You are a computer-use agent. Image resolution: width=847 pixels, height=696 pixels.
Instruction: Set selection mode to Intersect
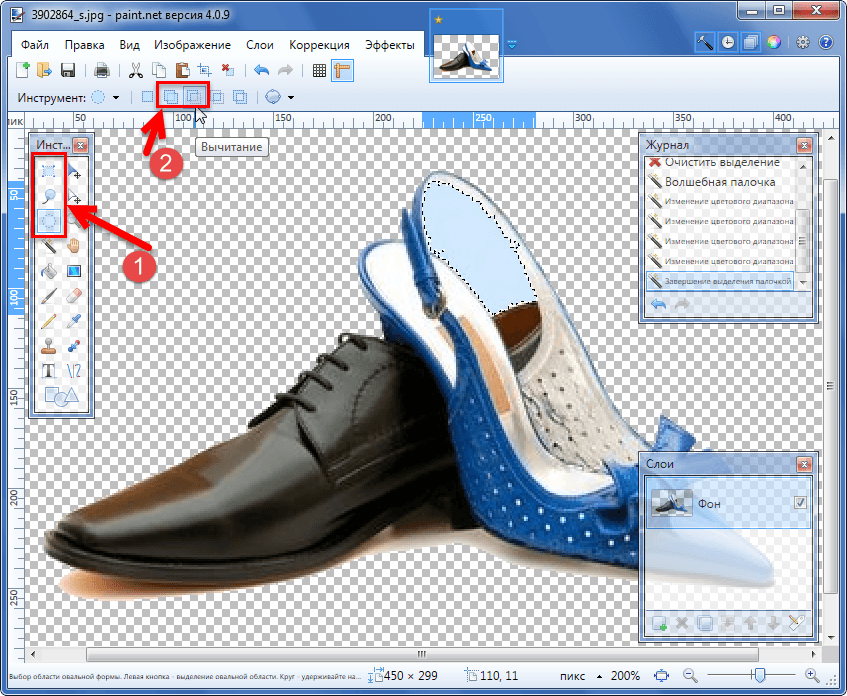tap(217, 97)
